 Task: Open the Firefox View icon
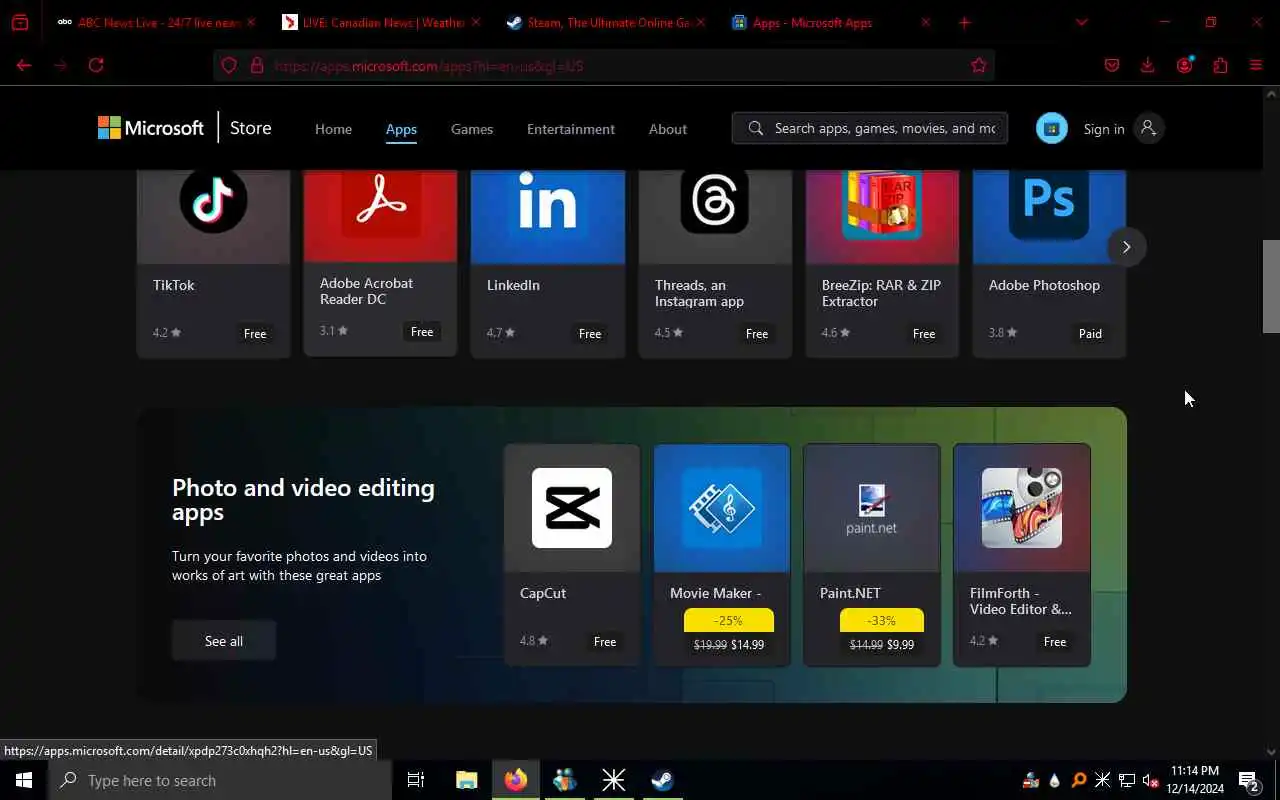tap(20, 22)
